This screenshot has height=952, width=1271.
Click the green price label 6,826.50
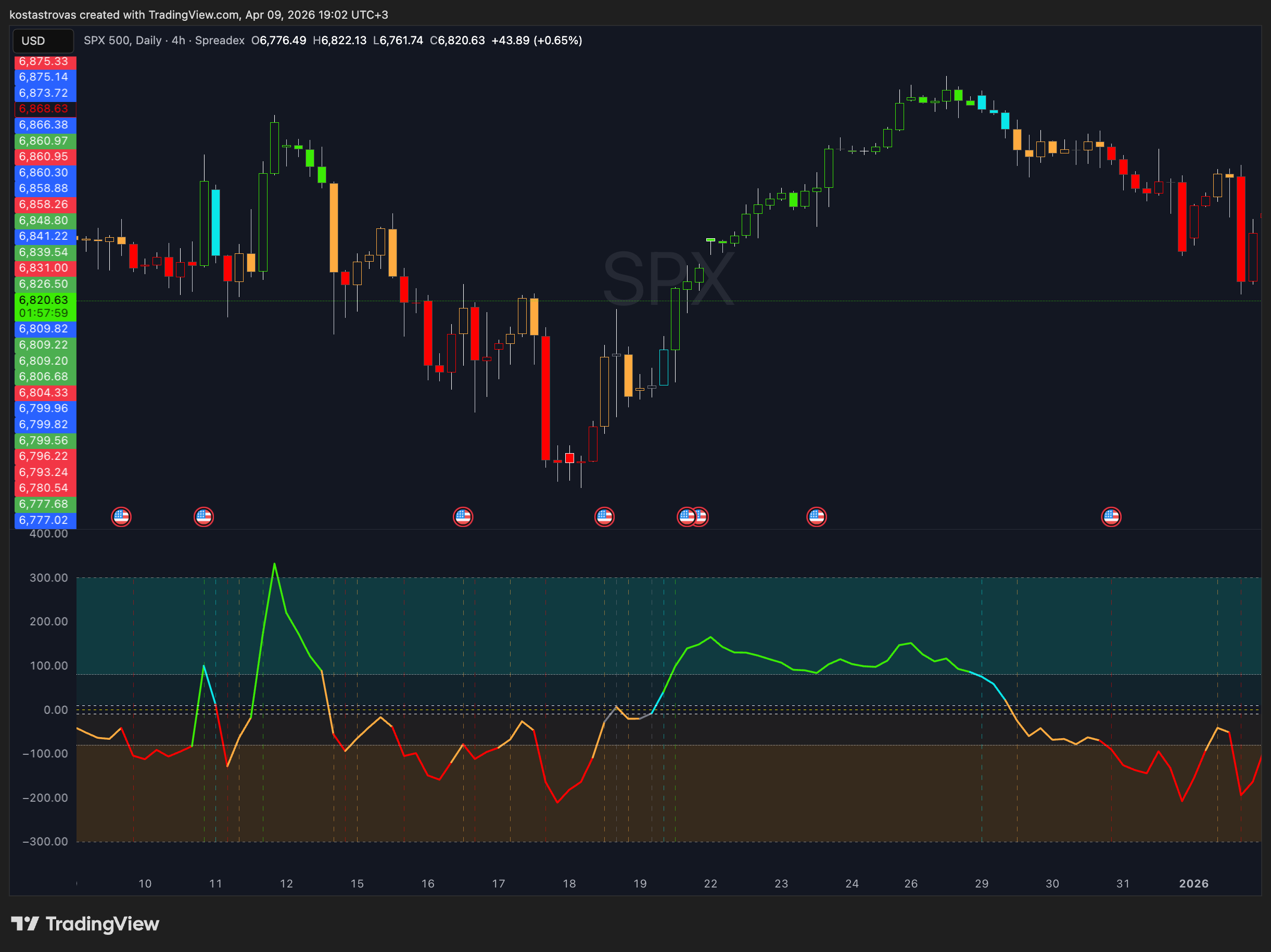pyautogui.click(x=45, y=284)
